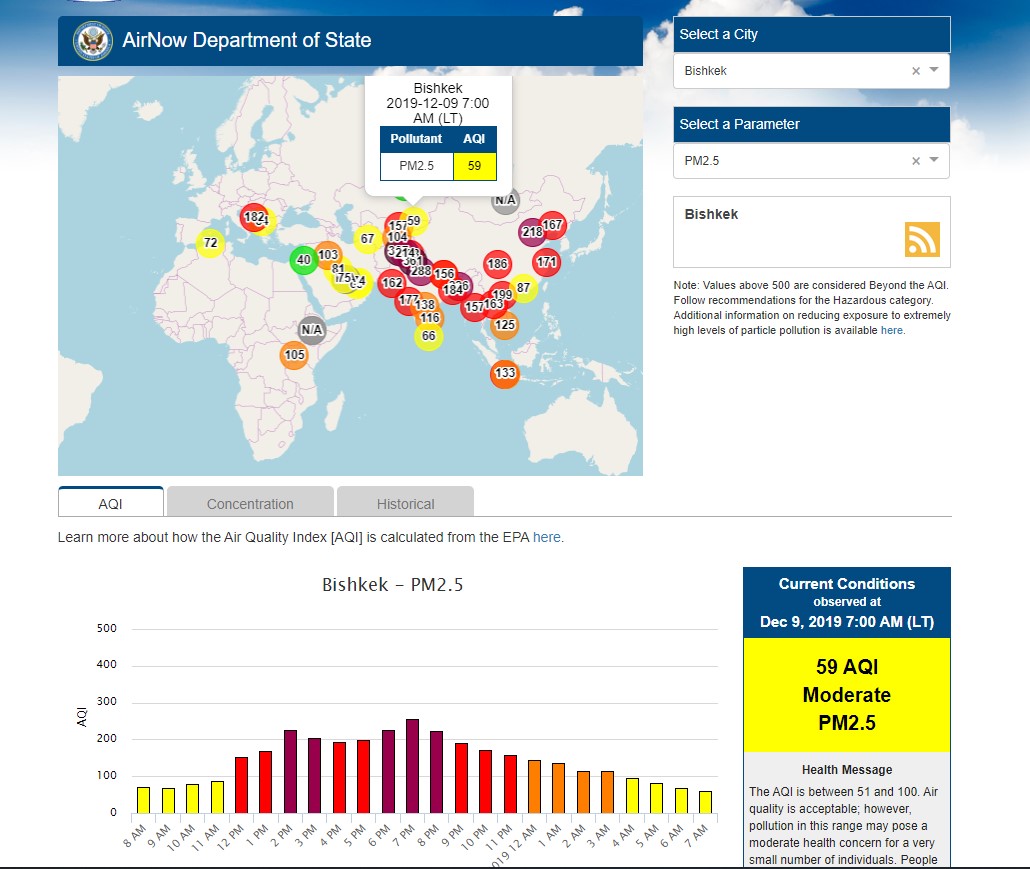Image resolution: width=1030 pixels, height=869 pixels.
Task: Open the particle pollution 'here' link
Action: pos(891,330)
